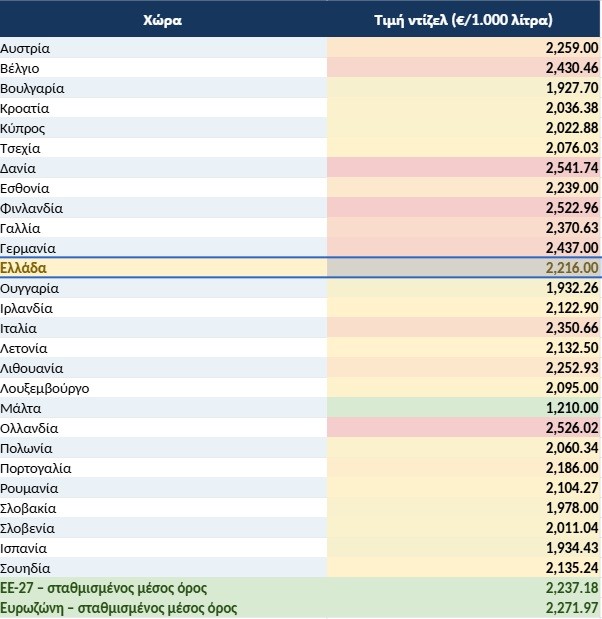Click the value 2,430.46
The width and height of the screenshot is (602, 619).
(572, 68)
